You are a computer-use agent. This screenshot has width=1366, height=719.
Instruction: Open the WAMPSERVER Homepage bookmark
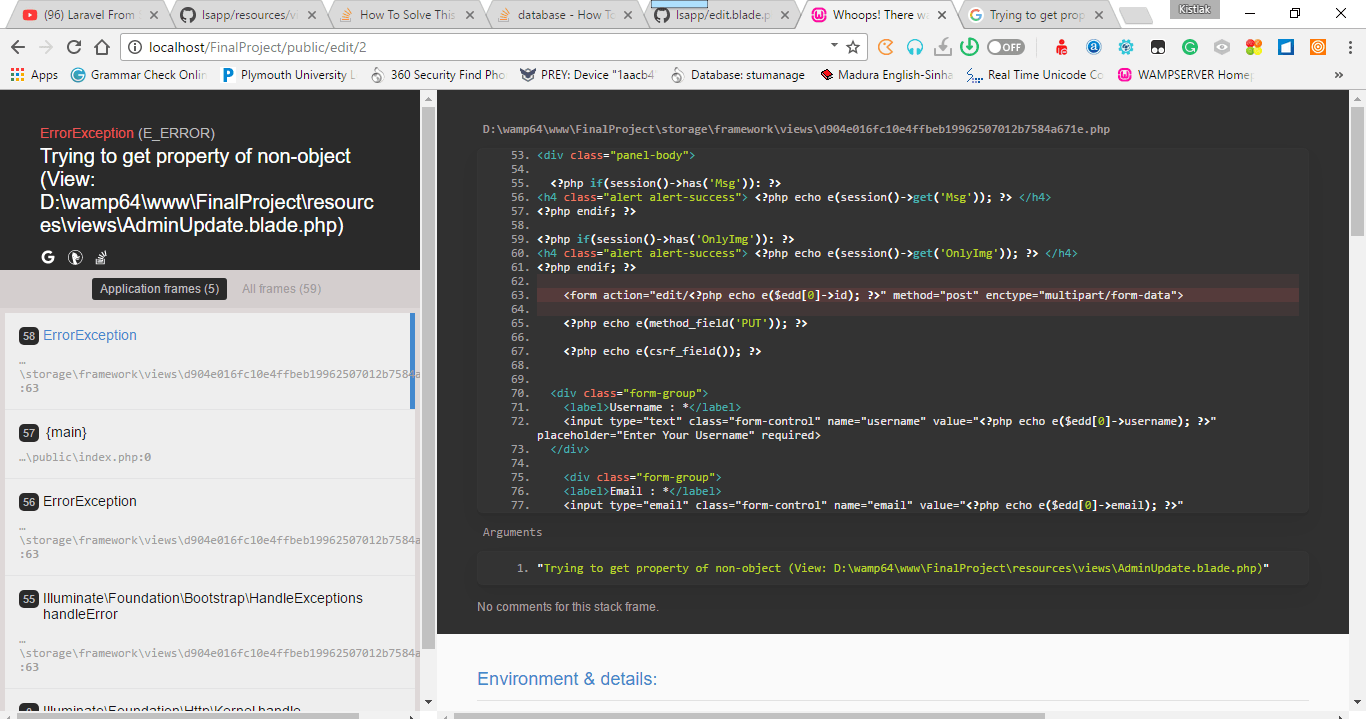[x=1185, y=75]
